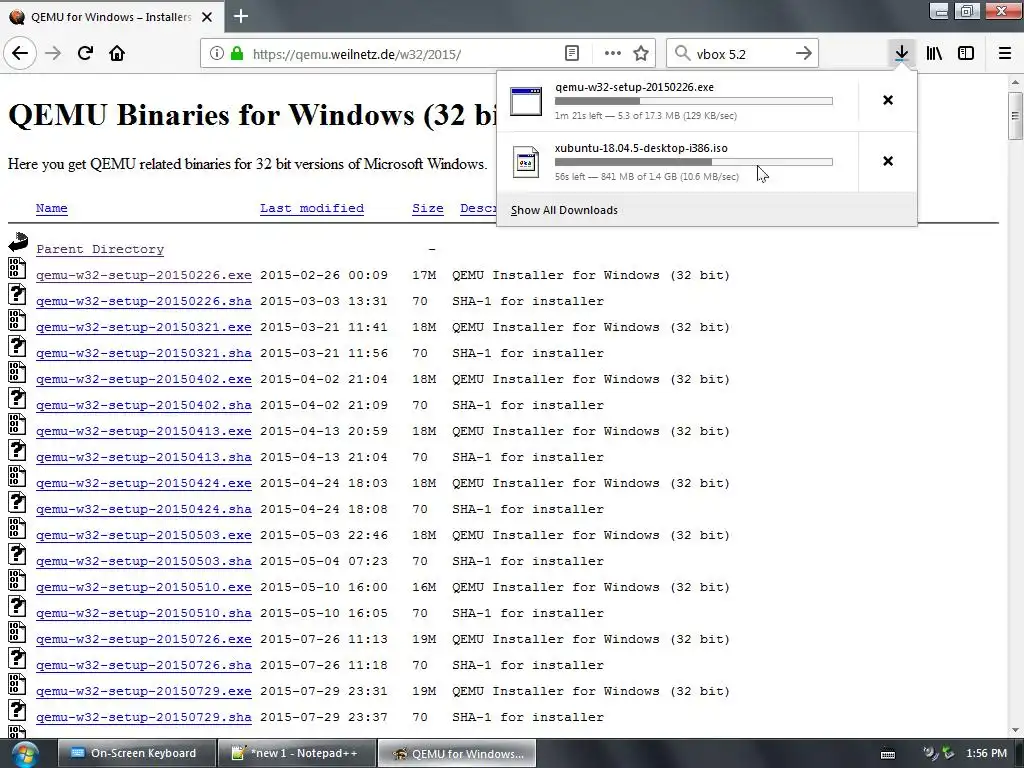Click the search box containing vbox 5.2

pos(741,54)
